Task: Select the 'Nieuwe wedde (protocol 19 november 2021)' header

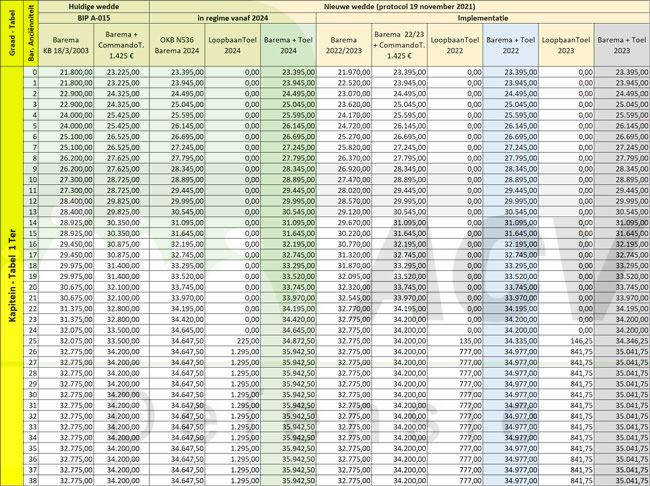Action: (x=400, y=6)
